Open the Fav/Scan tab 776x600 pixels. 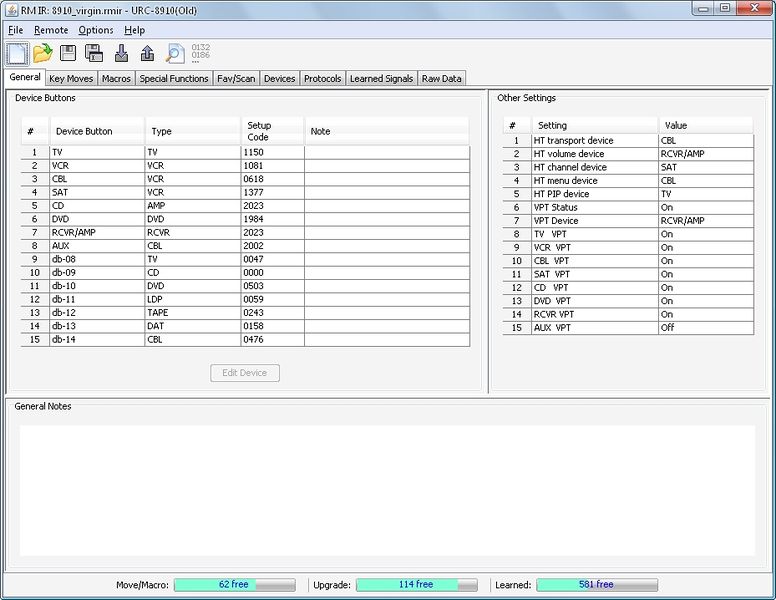236,78
